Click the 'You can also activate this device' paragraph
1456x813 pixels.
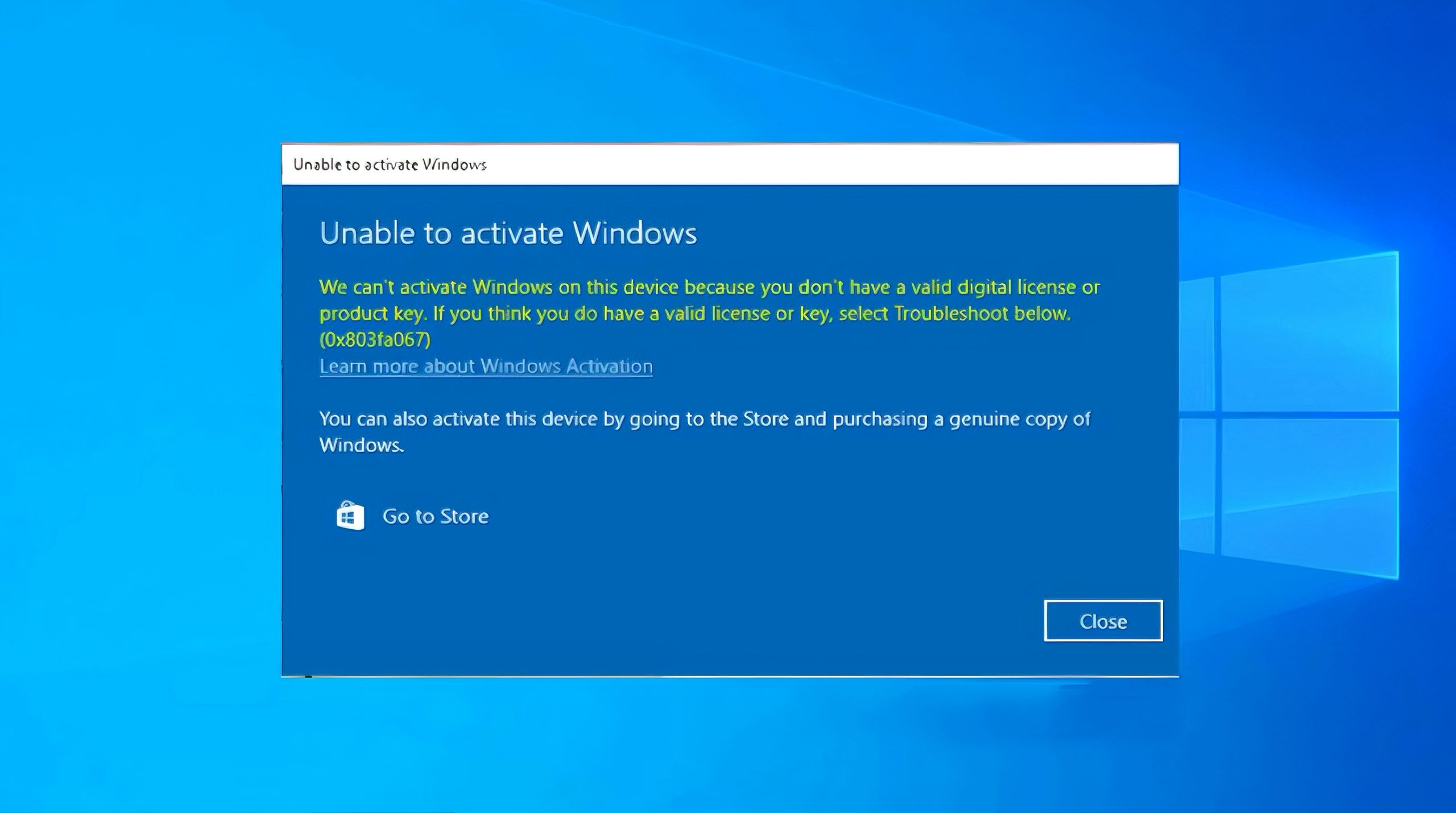[704, 432]
